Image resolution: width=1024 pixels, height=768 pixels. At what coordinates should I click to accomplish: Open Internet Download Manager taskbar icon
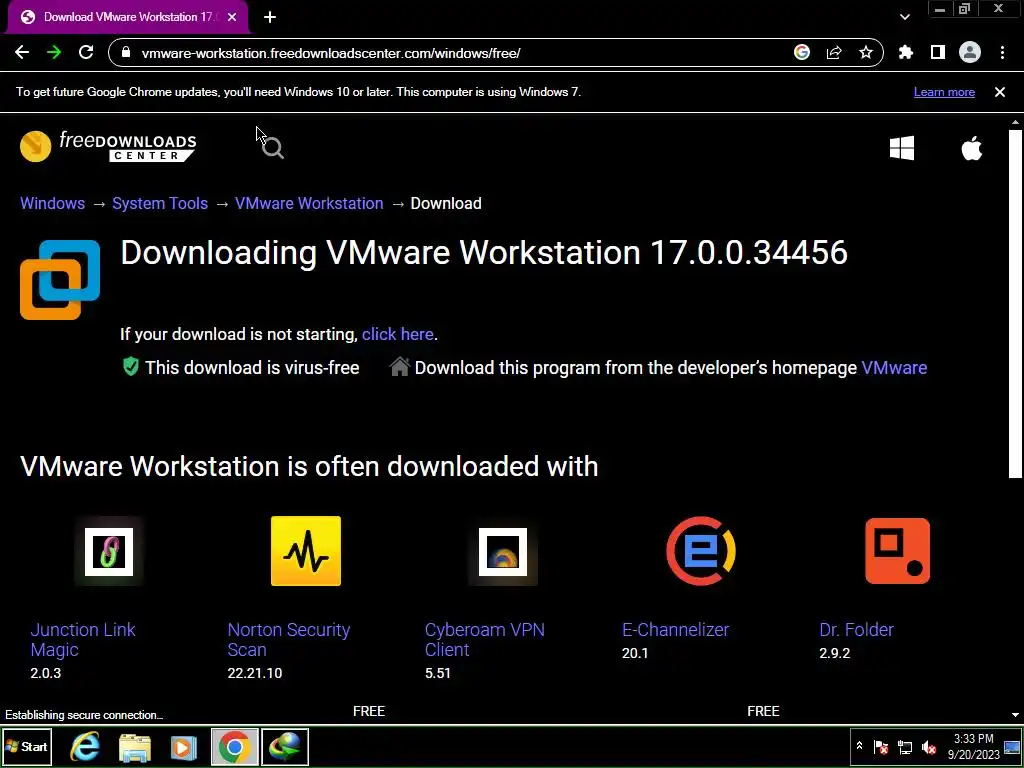click(285, 746)
